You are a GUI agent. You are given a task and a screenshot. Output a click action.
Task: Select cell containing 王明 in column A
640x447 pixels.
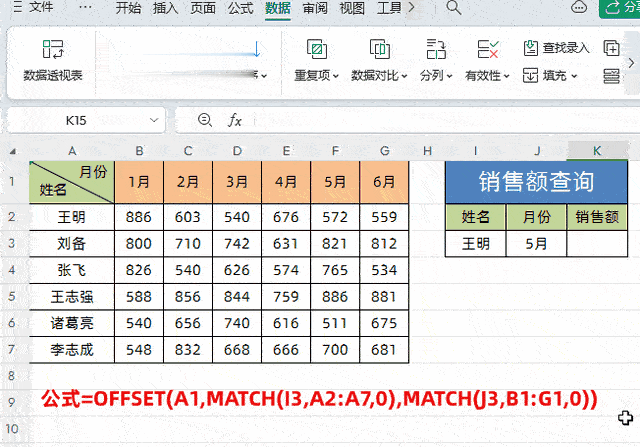72,217
